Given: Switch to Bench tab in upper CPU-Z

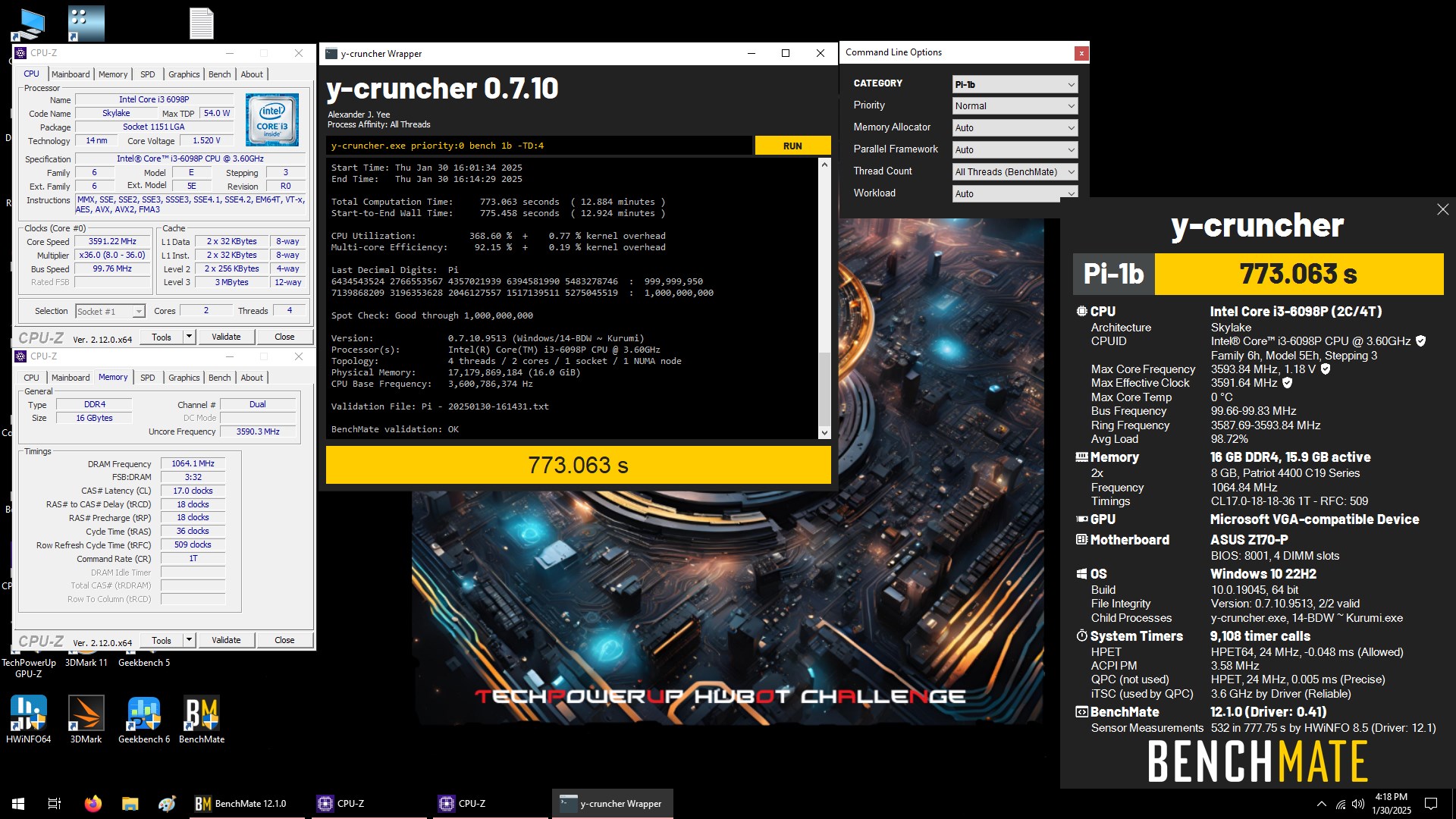Looking at the screenshot, I should [220, 74].
